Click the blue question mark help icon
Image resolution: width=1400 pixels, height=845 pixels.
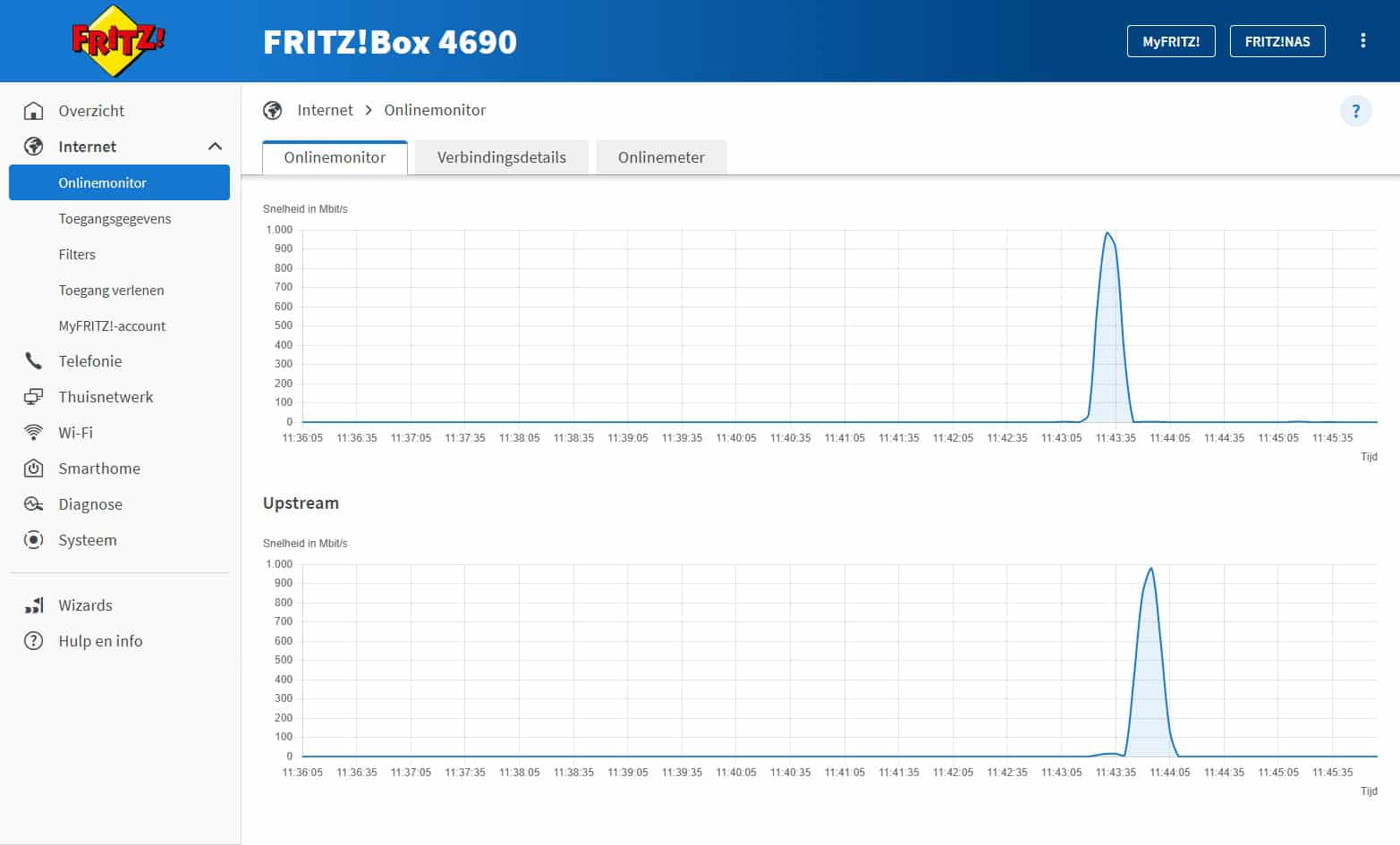(x=1355, y=111)
